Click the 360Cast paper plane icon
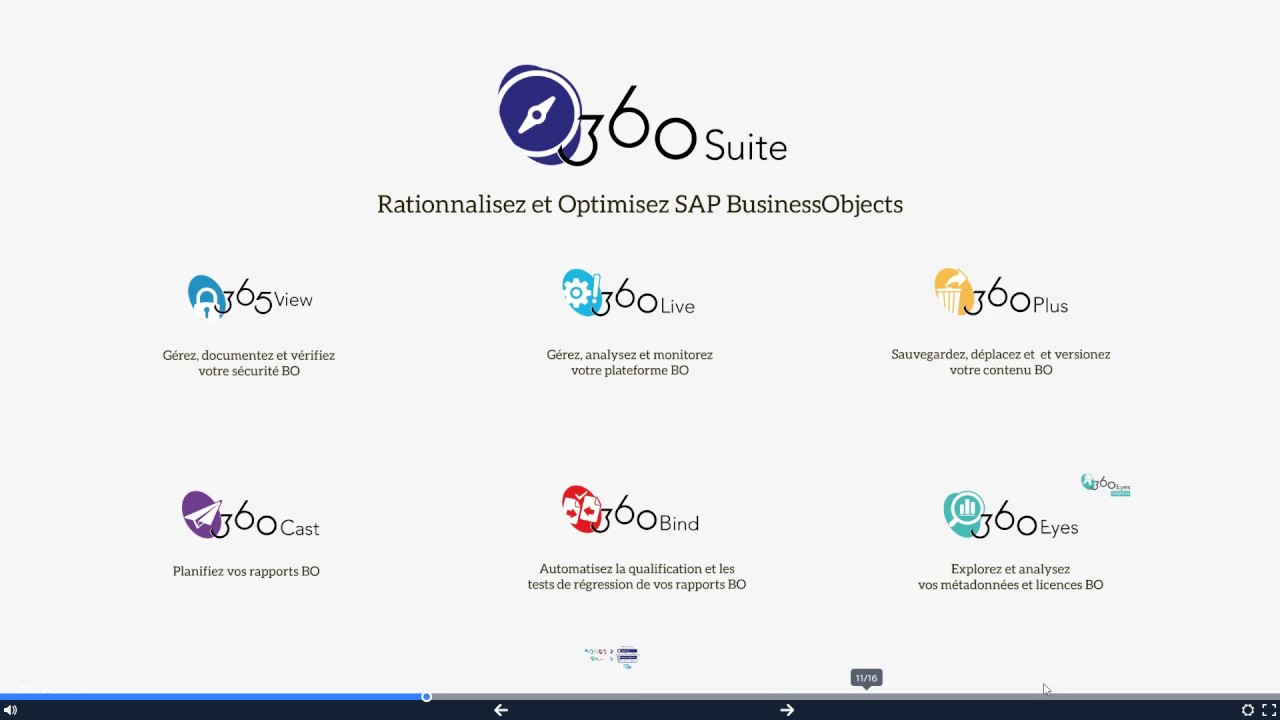This screenshot has width=1280, height=720. 202,515
